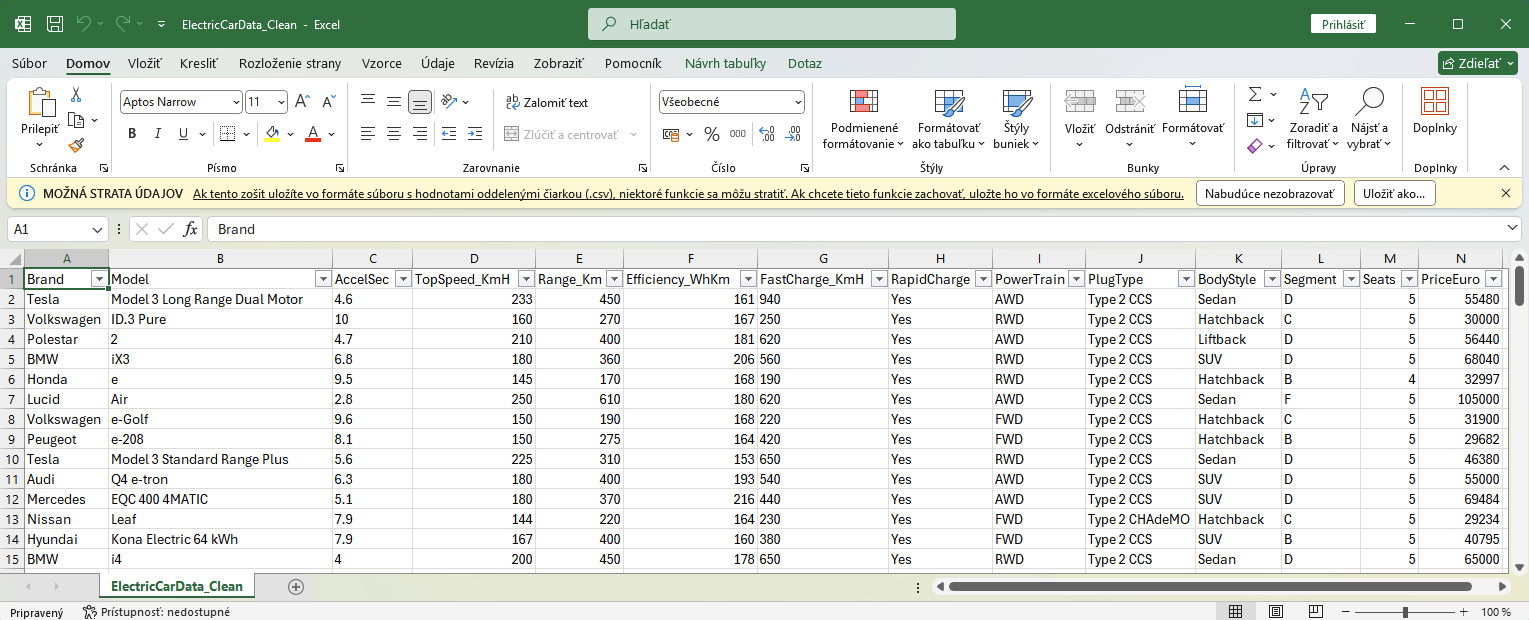Open the Súbor menu
Viewport: 1529px width, 620px height.
29,63
